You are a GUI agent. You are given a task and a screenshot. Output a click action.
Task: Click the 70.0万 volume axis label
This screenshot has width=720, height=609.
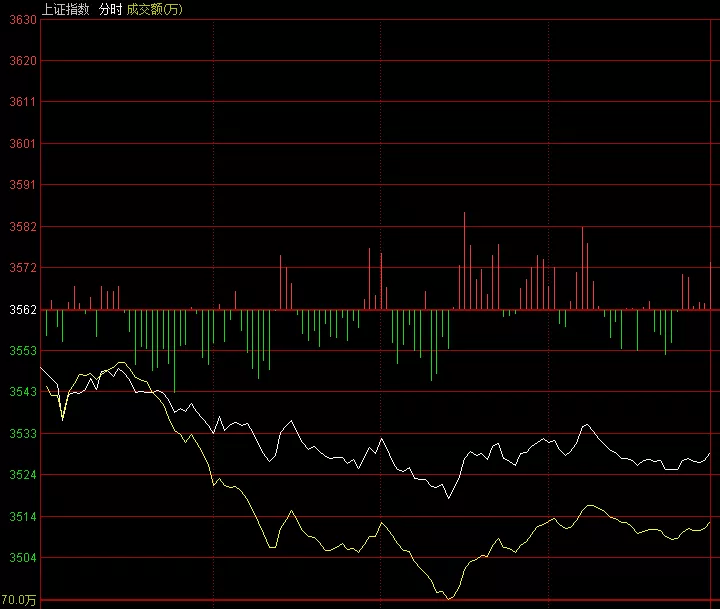coord(18,600)
